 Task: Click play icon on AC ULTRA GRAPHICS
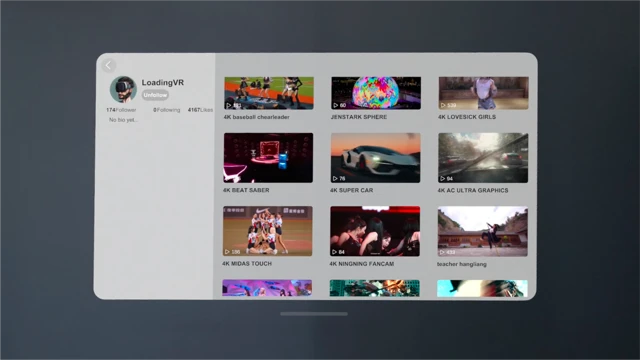point(442,178)
